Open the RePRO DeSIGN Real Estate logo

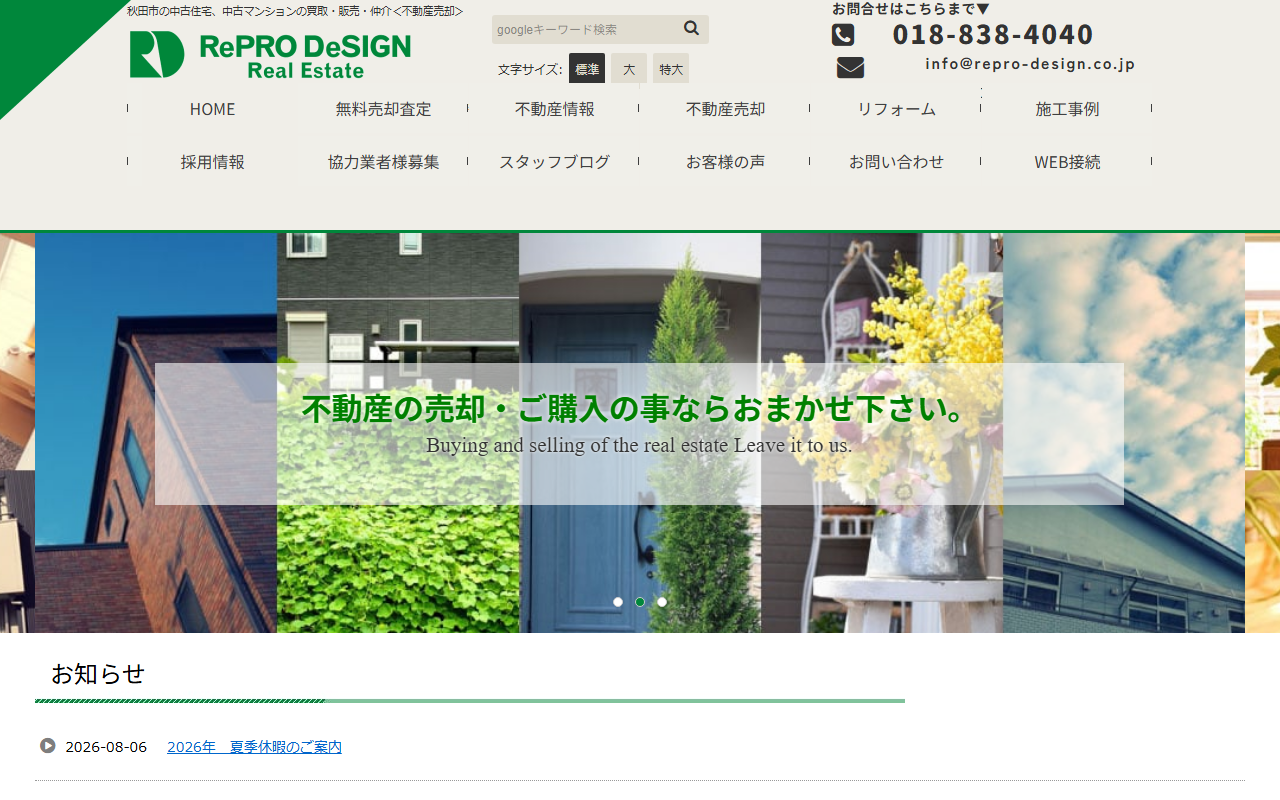[x=270, y=54]
